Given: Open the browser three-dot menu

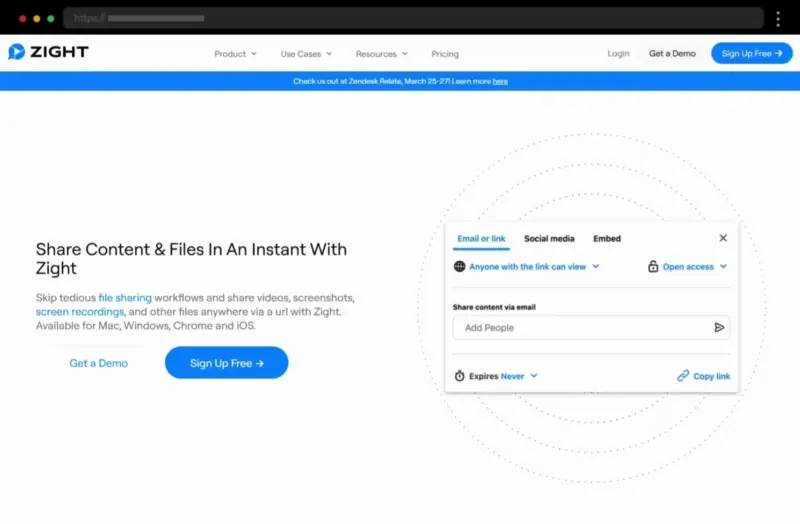Looking at the screenshot, I should pos(778,18).
